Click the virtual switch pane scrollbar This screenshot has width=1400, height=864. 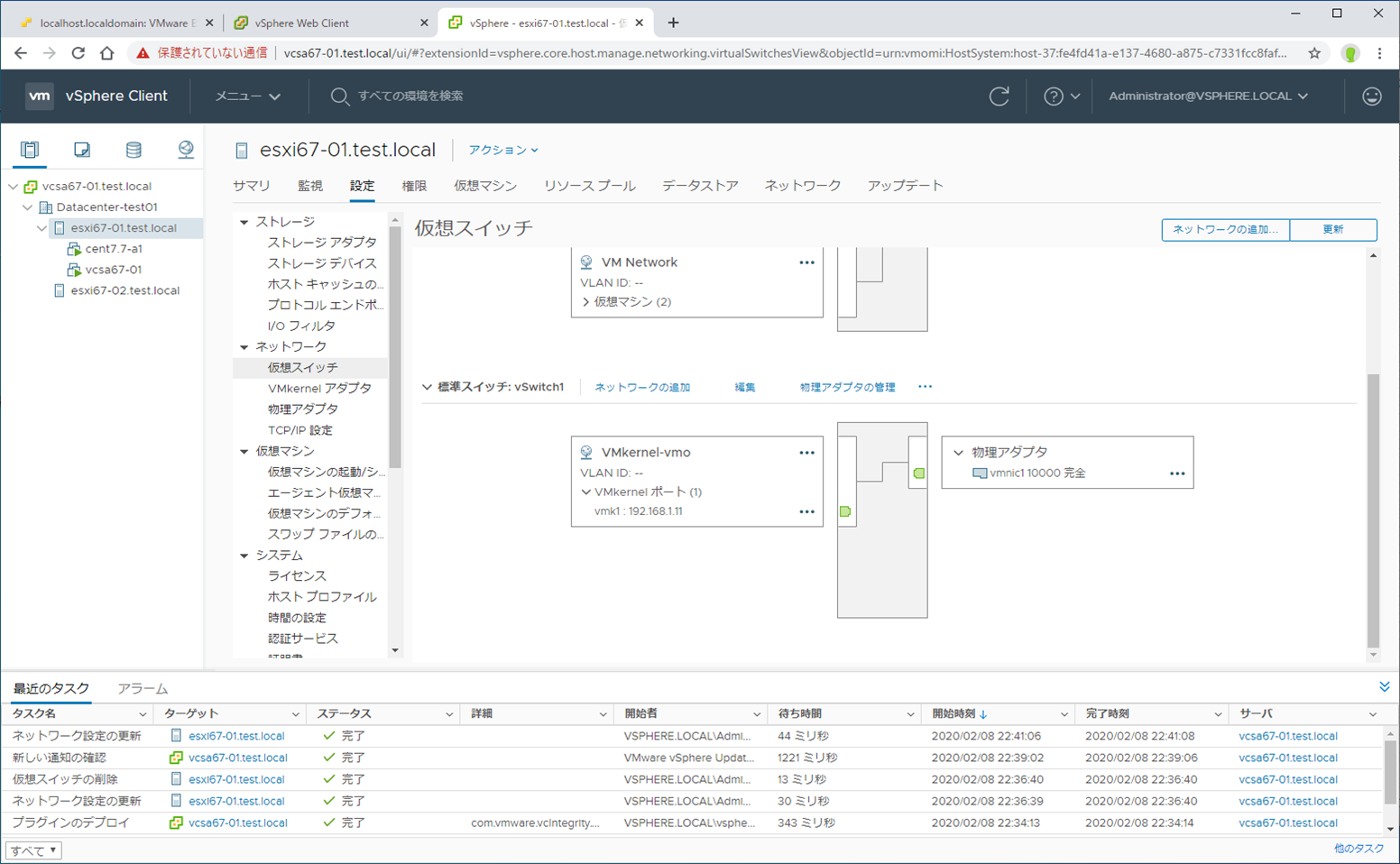tap(1373, 510)
